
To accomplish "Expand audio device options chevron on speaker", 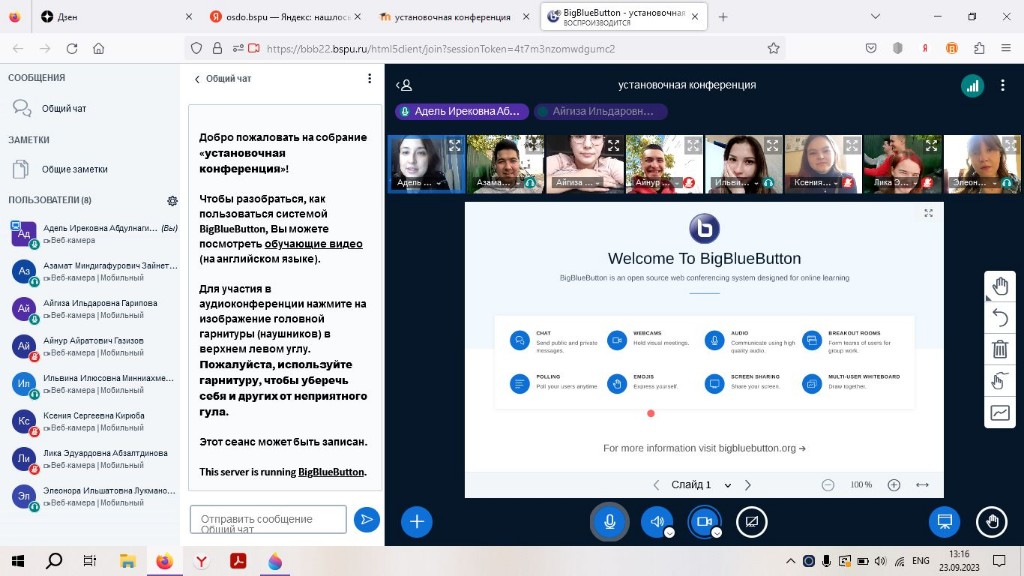I will tap(670, 532).
